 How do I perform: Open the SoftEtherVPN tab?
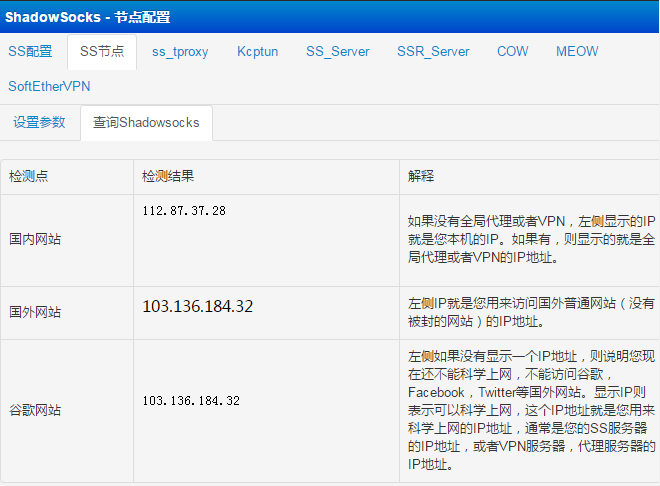coord(49,86)
